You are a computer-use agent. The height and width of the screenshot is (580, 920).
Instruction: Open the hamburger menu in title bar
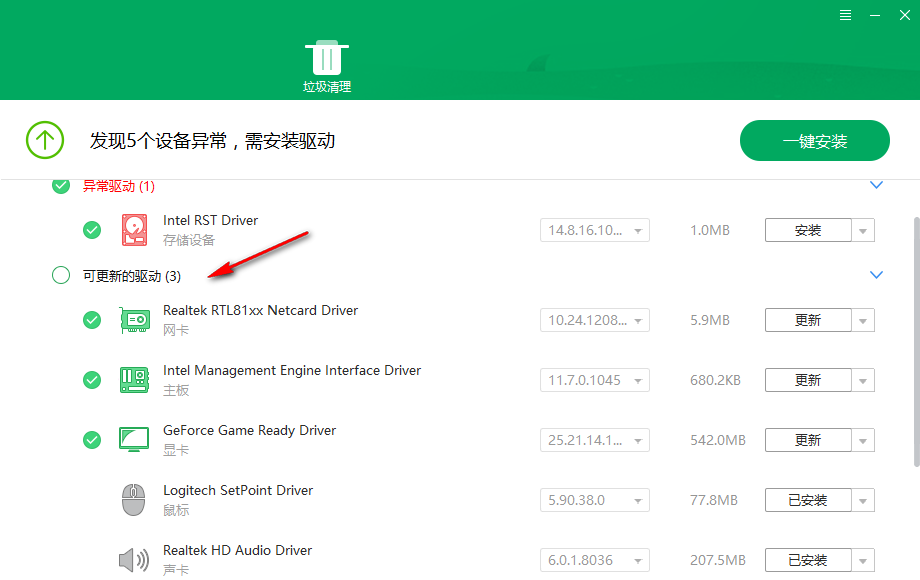(x=845, y=15)
